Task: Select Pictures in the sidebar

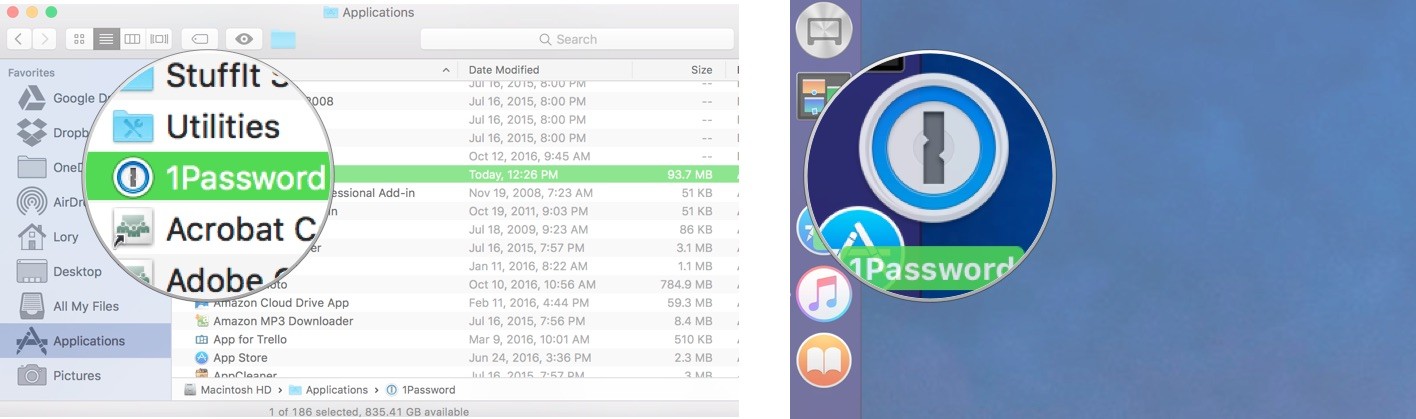Action: tap(77, 375)
